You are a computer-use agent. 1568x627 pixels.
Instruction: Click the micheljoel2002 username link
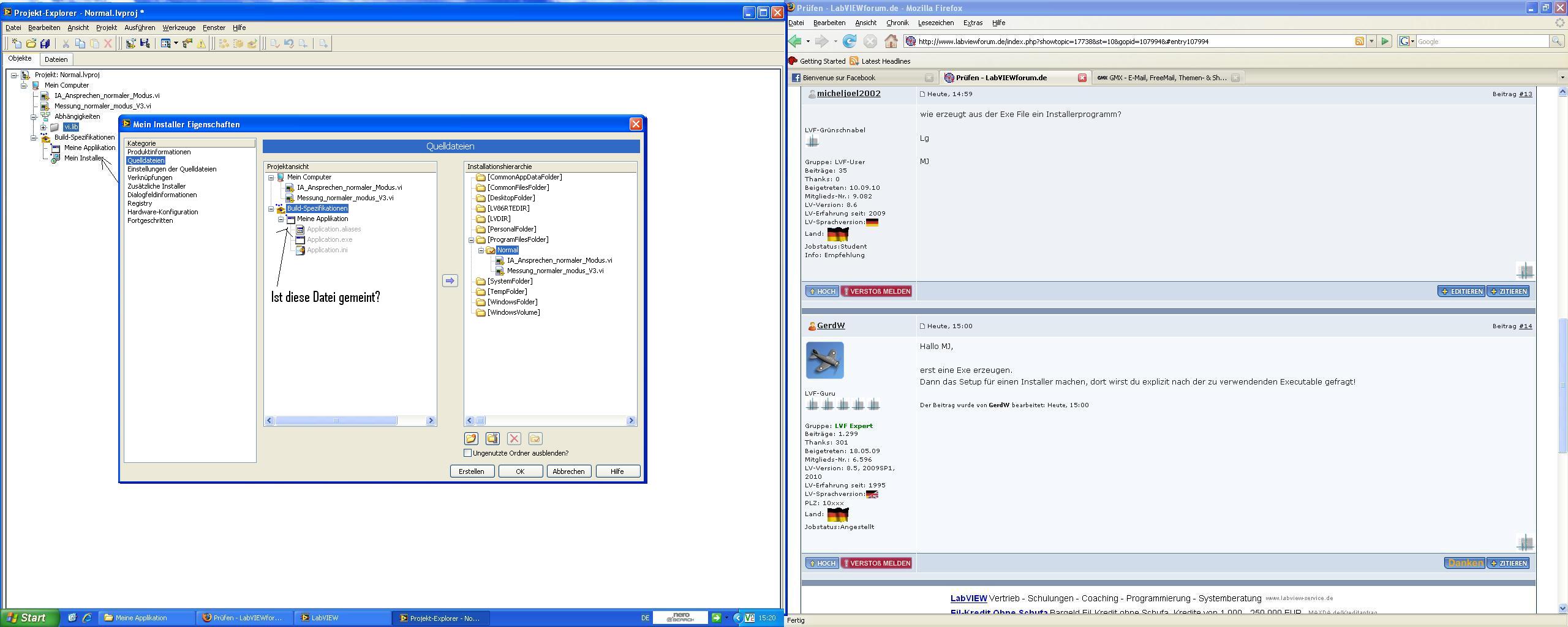pyautogui.click(x=848, y=94)
